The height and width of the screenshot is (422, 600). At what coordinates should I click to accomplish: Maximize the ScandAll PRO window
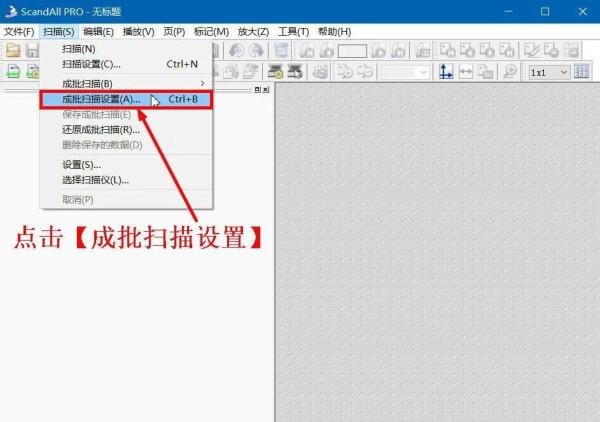[545, 11]
